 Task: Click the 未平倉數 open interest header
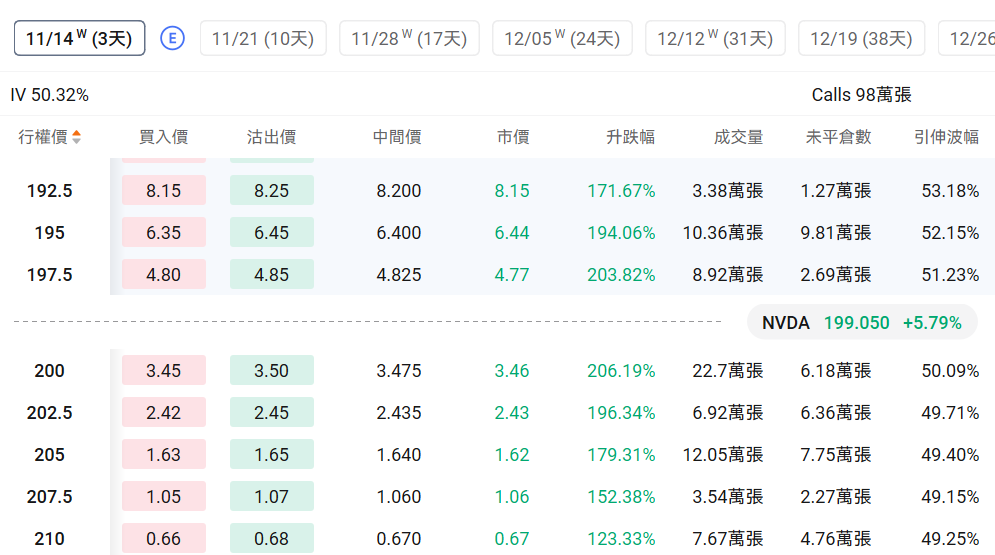coord(838,137)
